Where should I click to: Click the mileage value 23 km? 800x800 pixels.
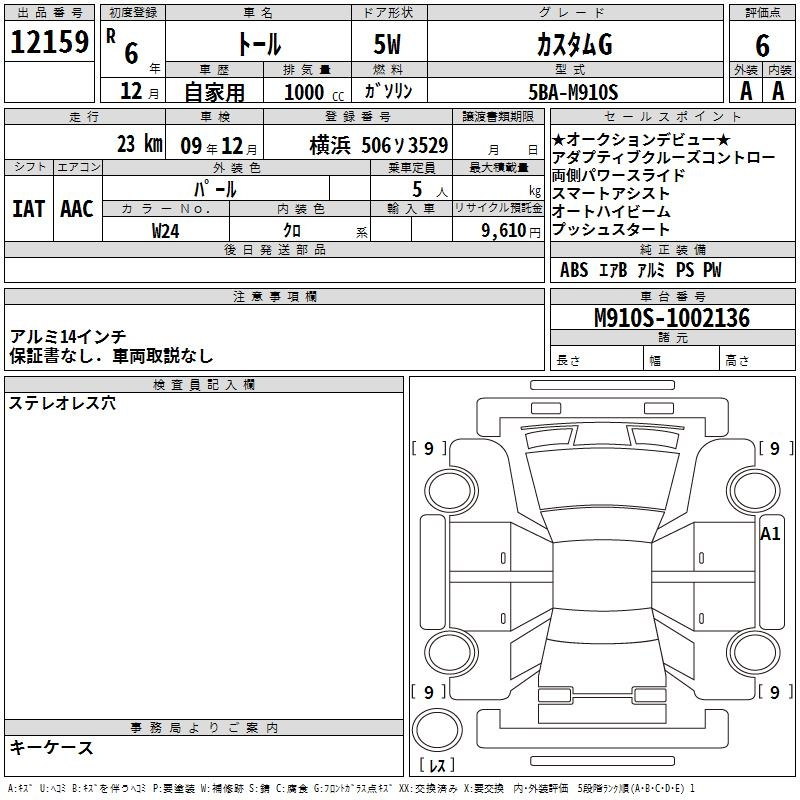(x=139, y=143)
